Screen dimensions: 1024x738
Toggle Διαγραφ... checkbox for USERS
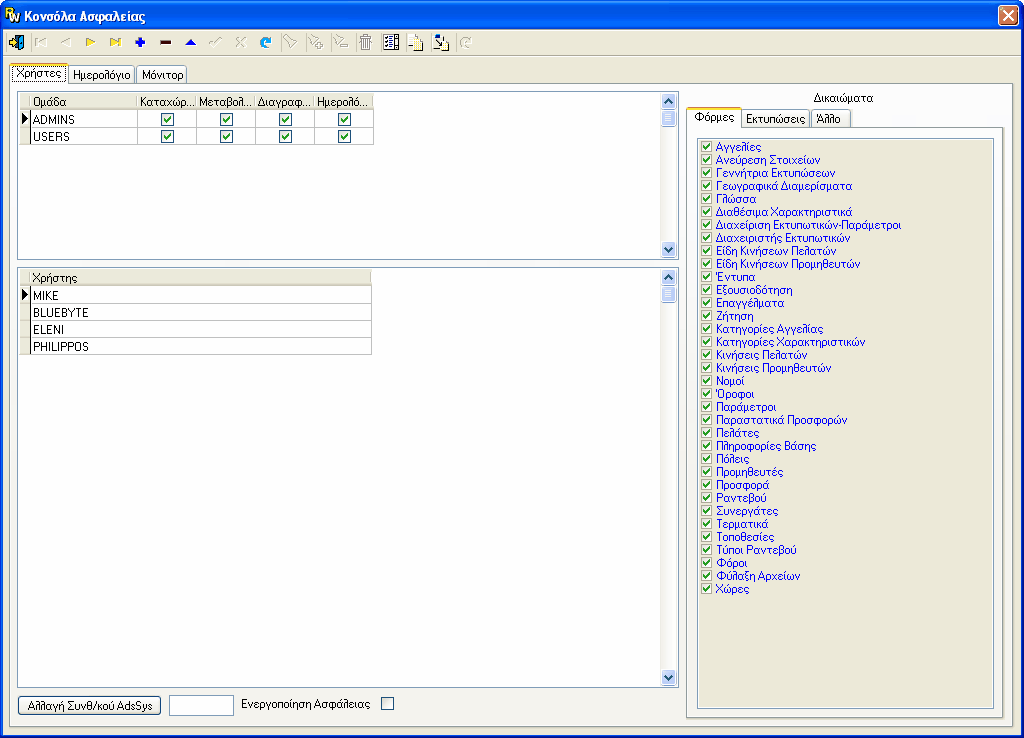[x=285, y=136]
